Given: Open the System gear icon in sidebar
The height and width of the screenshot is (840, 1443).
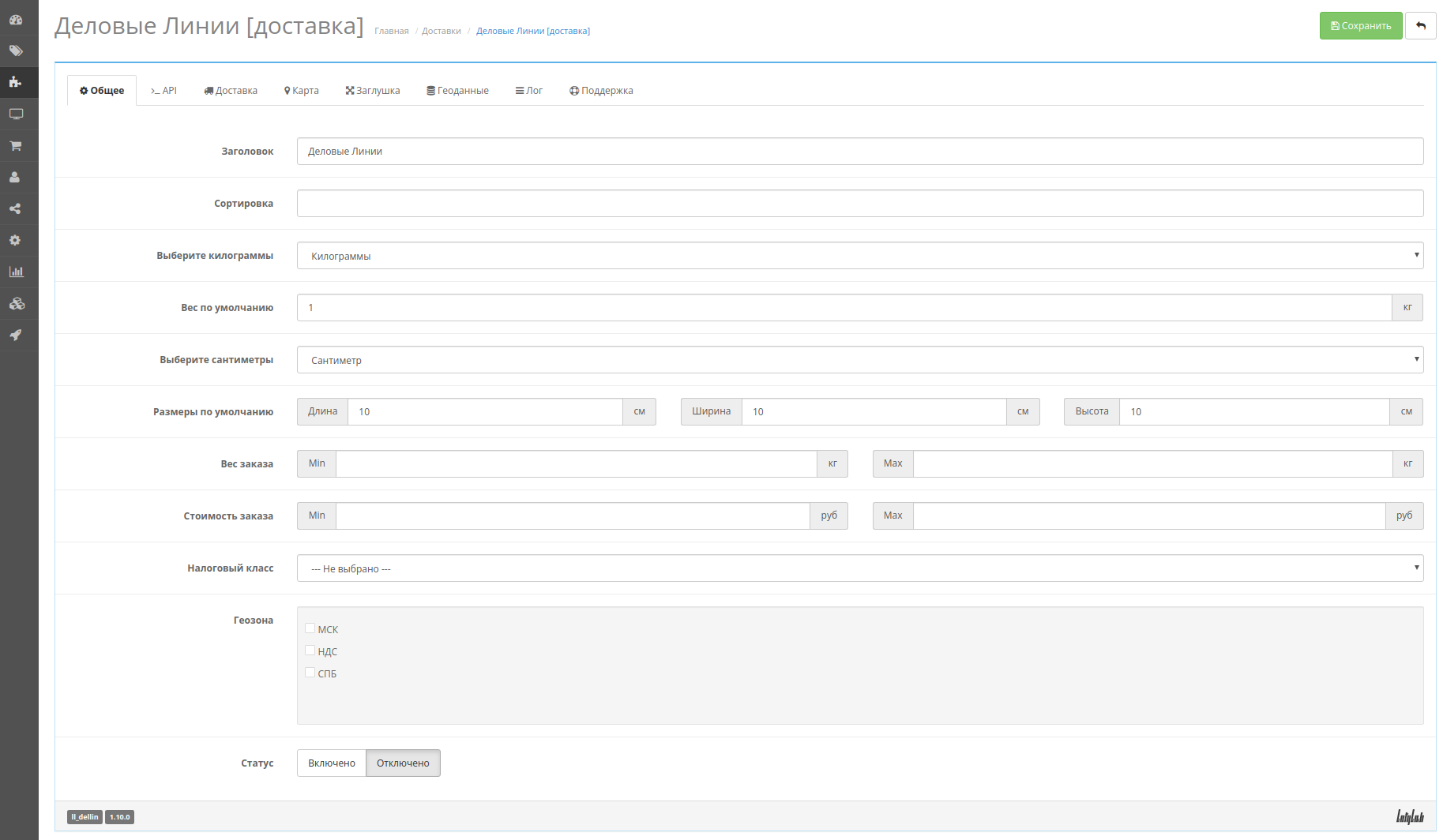Looking at the screenshot, I should (x=16, y=240).
